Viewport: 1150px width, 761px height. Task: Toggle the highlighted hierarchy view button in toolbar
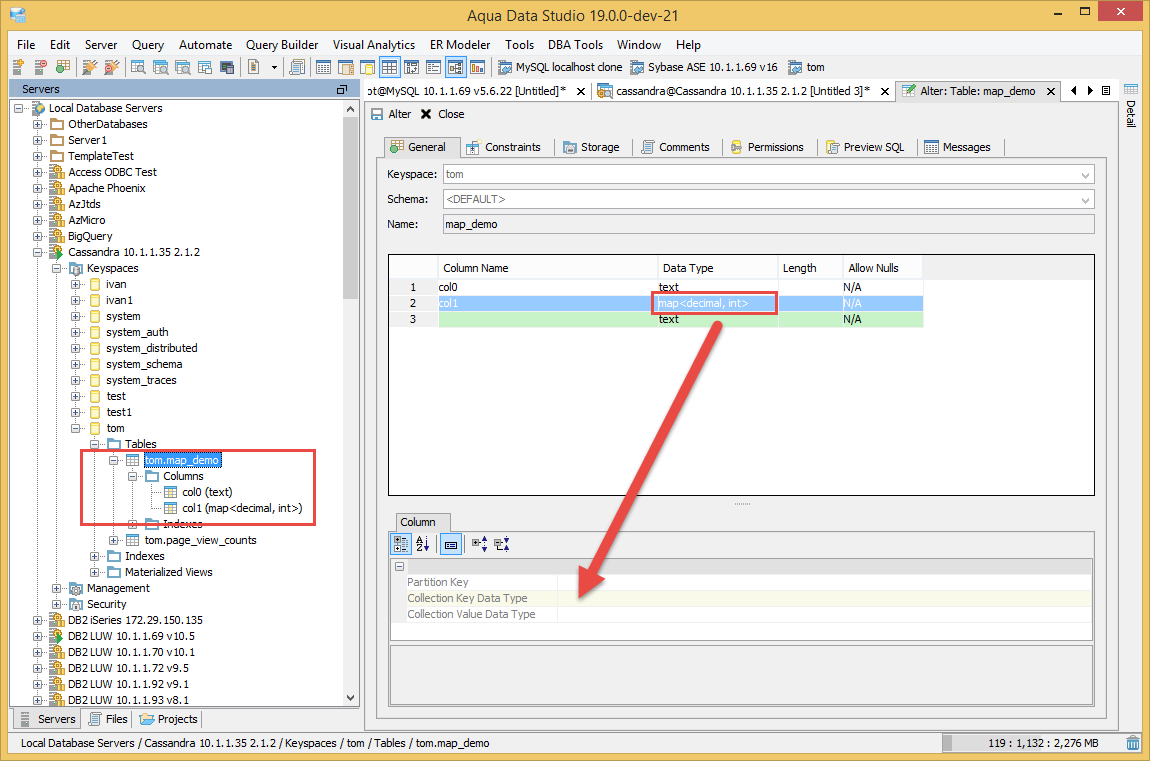tap(455, 67)
